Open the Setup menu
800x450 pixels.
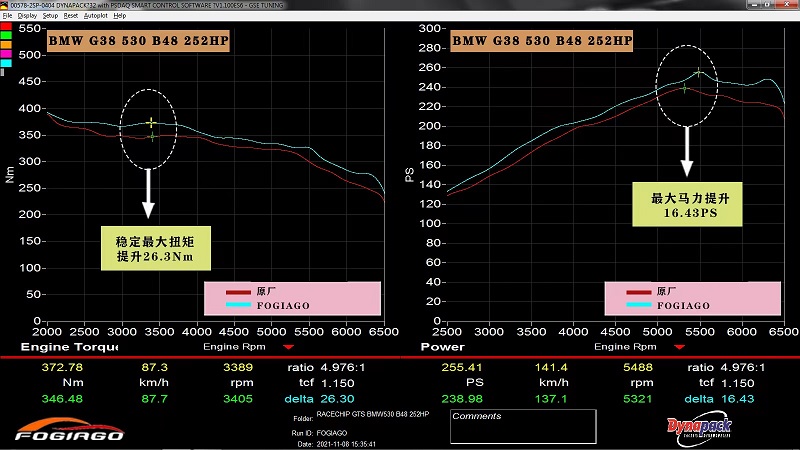(50, 16)
